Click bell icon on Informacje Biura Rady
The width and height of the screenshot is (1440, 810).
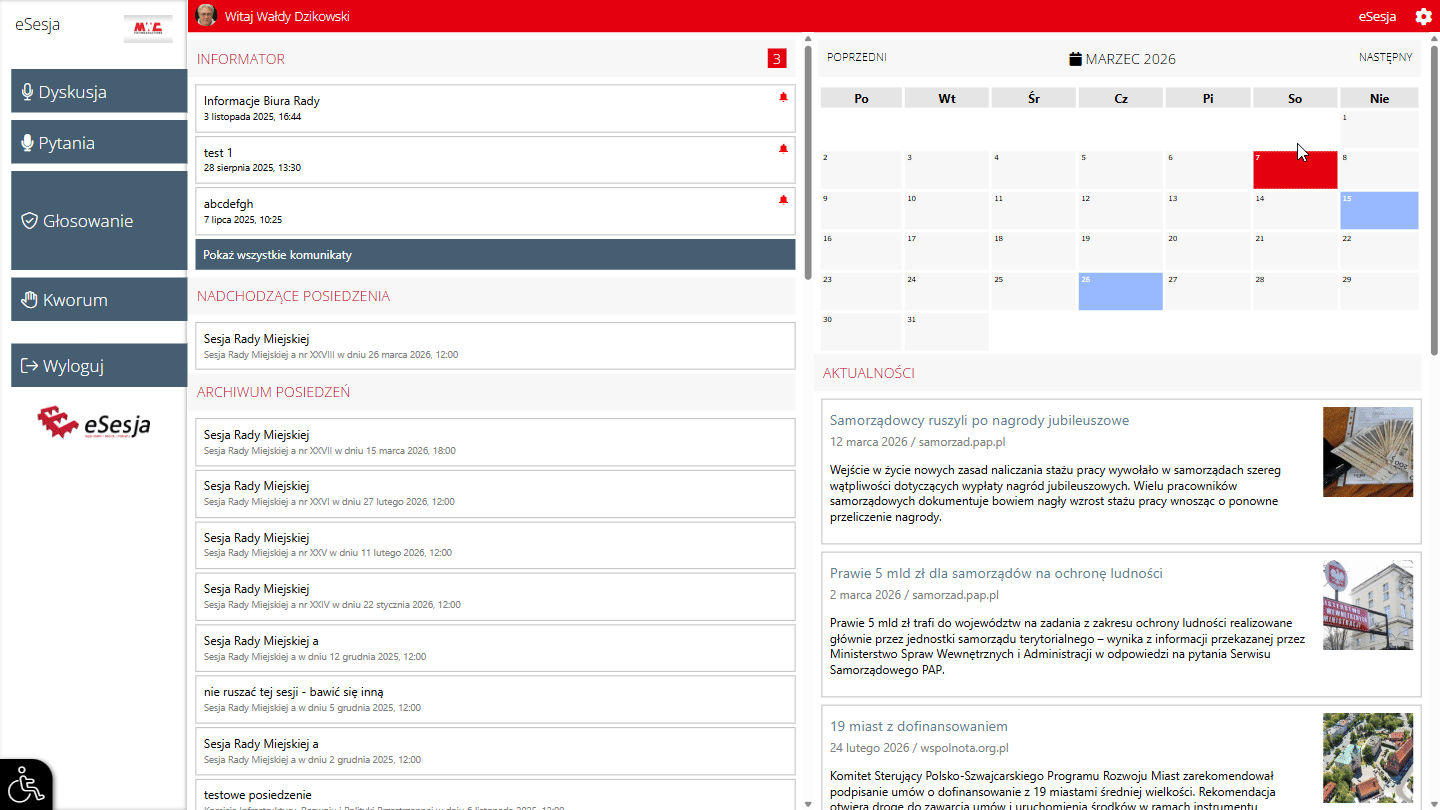pyautogui.click(x=783, y=97)
